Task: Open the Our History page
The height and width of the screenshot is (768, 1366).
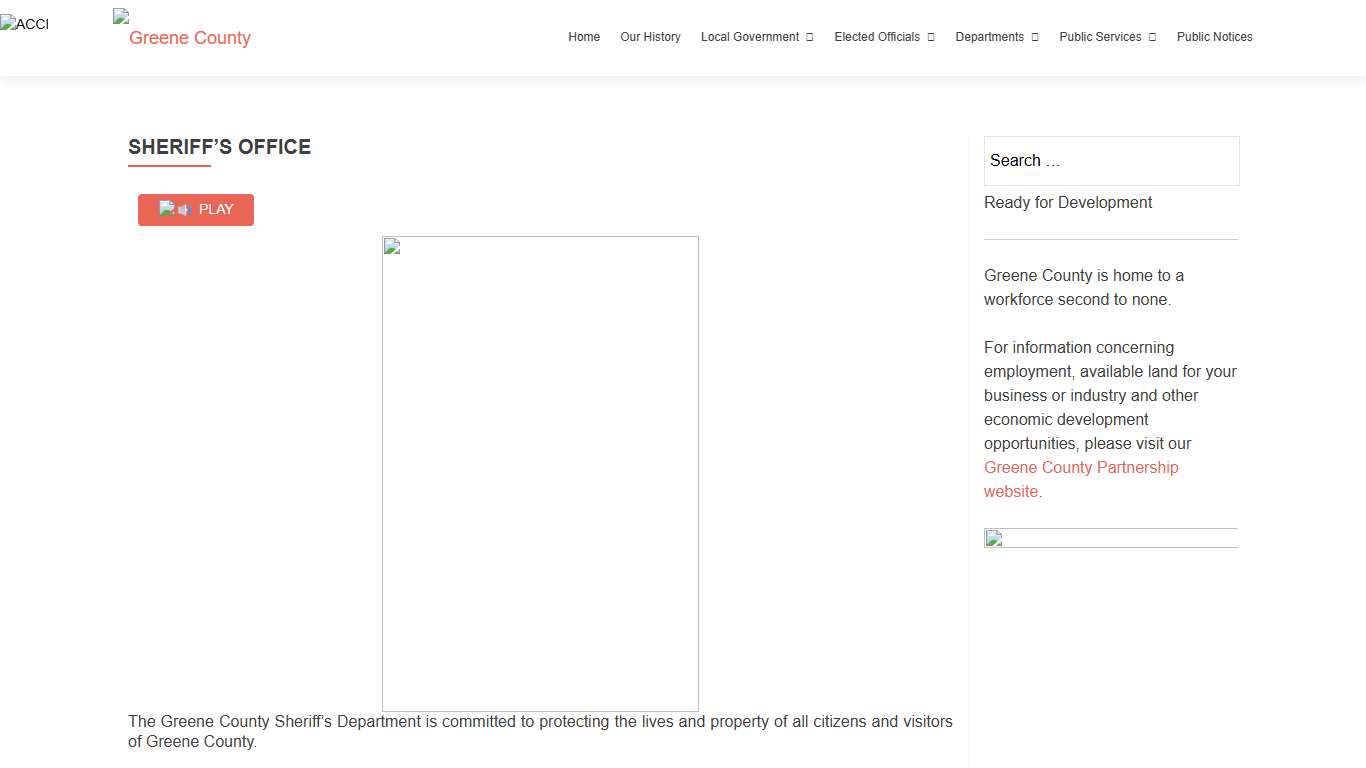Action: pos(650,37)
